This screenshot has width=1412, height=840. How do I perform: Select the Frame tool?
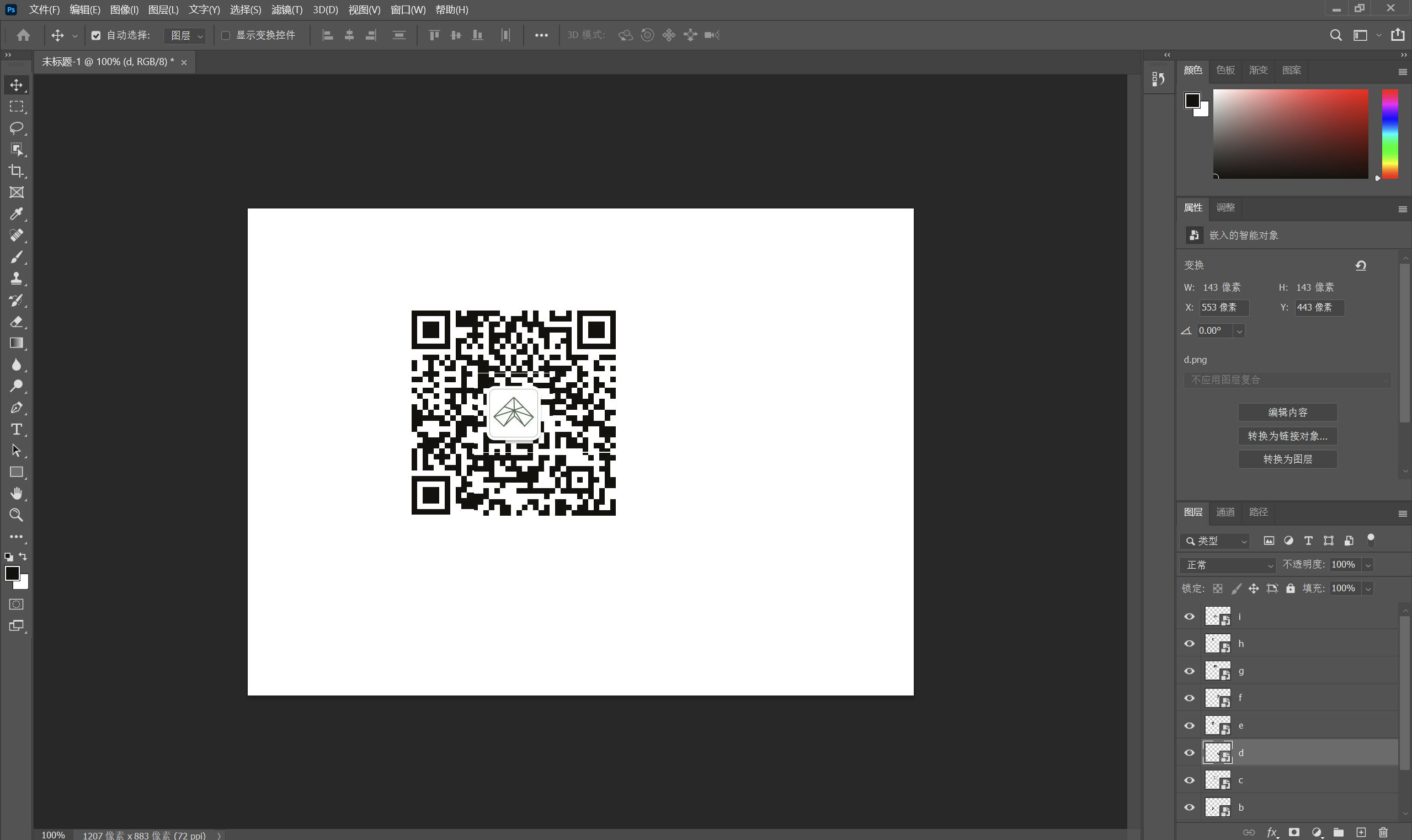click(17, 192)
